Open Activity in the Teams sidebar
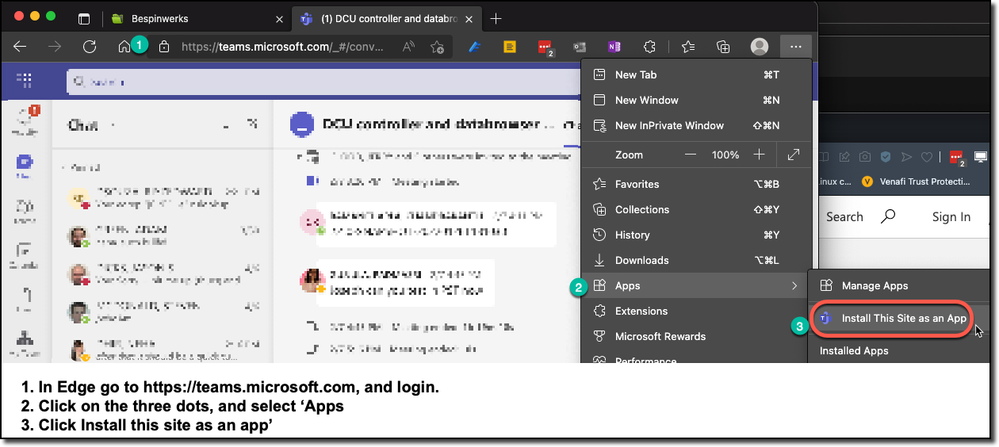Image resolution: width=999 pixels, height=447 pixels. (x=25, y=120)
